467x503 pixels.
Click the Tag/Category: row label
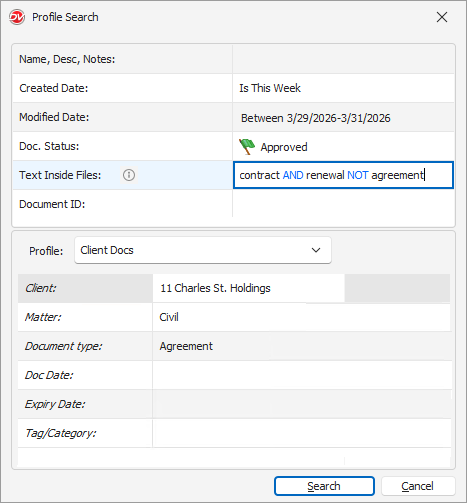61,433
